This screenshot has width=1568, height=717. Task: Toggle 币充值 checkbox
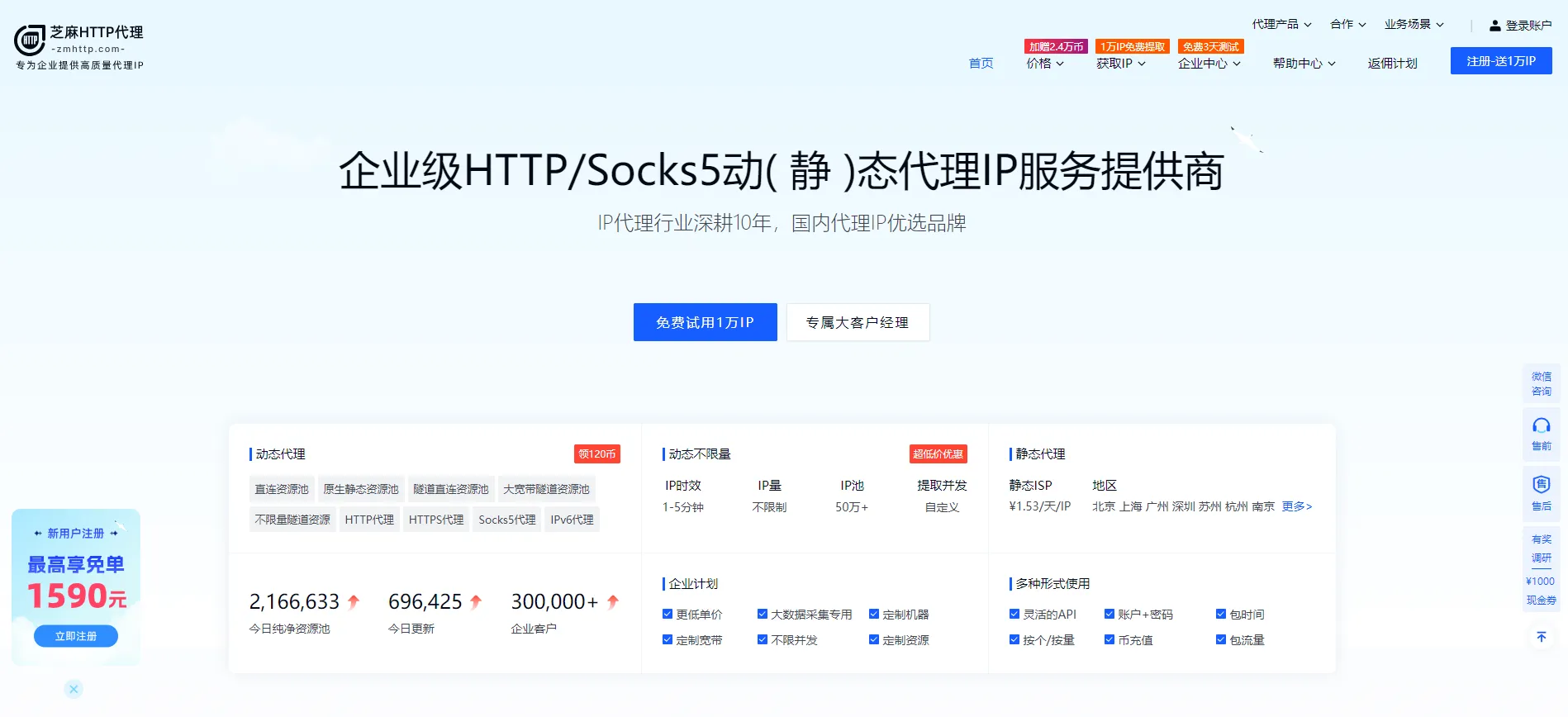tap(1109, 639)
